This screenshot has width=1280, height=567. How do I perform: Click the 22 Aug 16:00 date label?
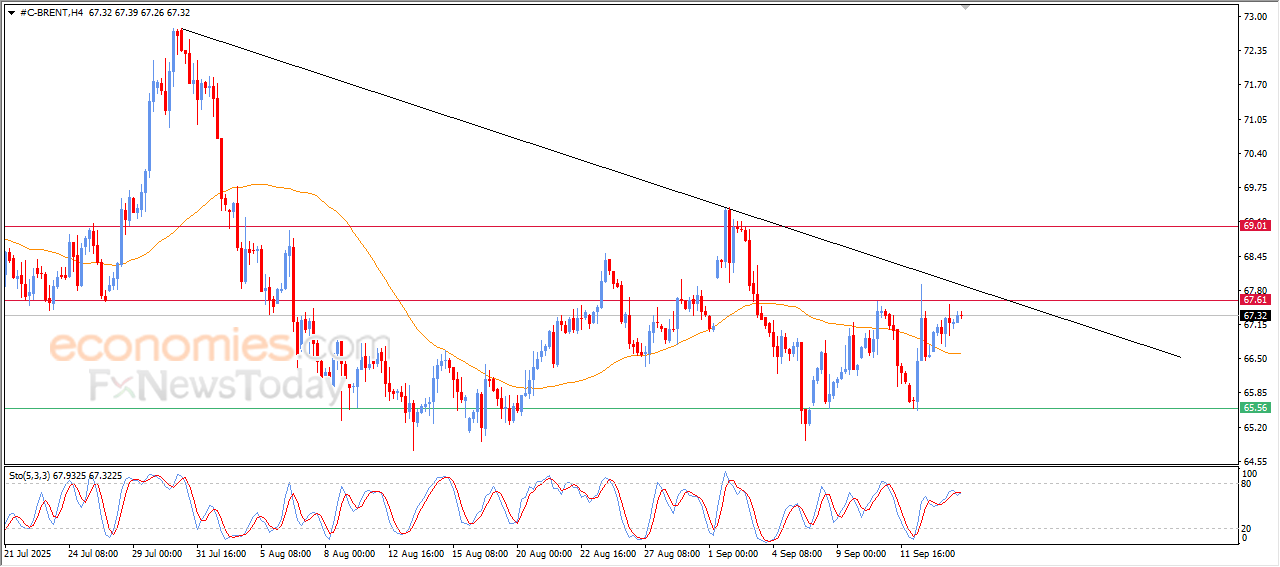(609, 552)
